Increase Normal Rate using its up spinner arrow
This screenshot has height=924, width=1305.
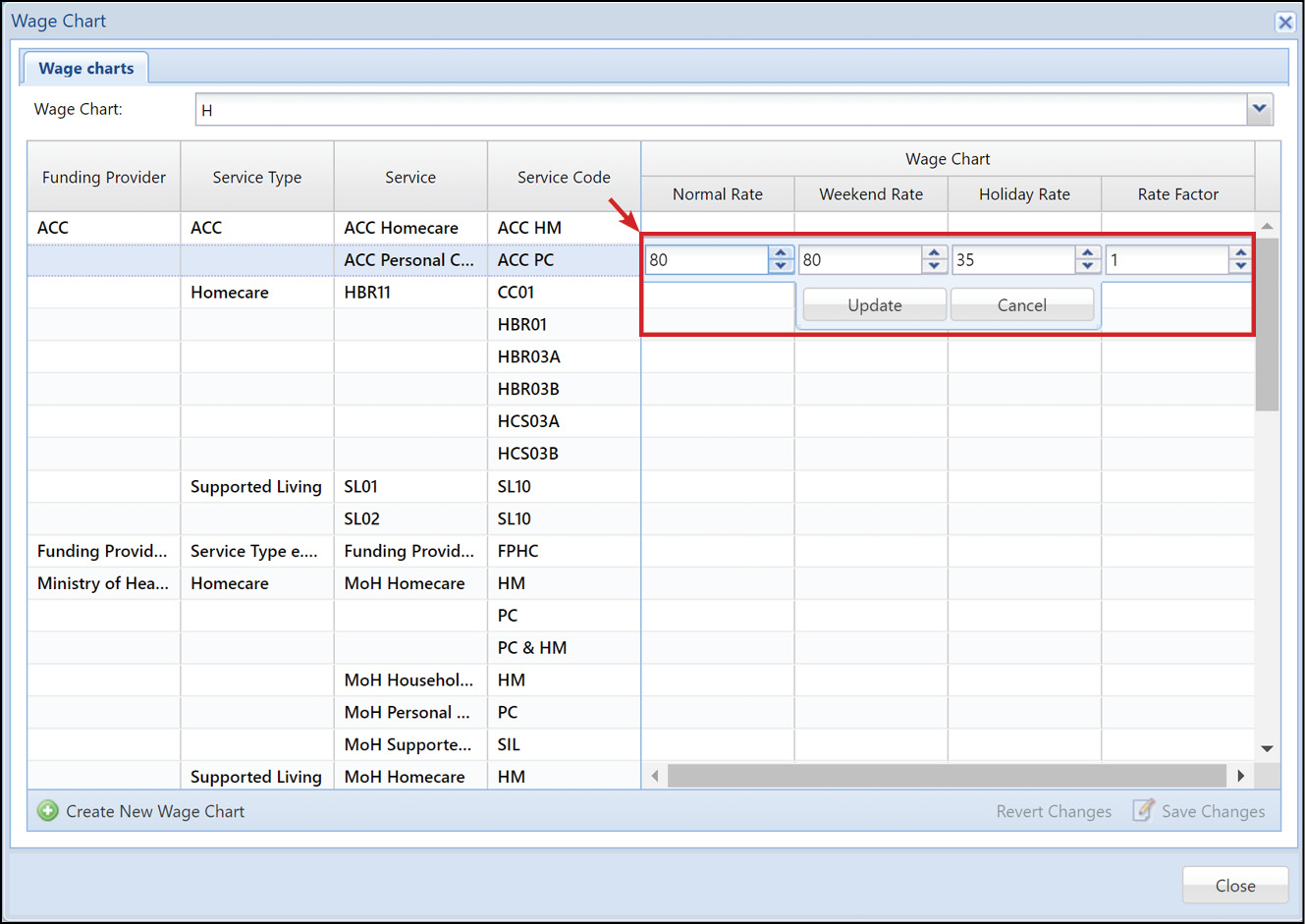781,253
